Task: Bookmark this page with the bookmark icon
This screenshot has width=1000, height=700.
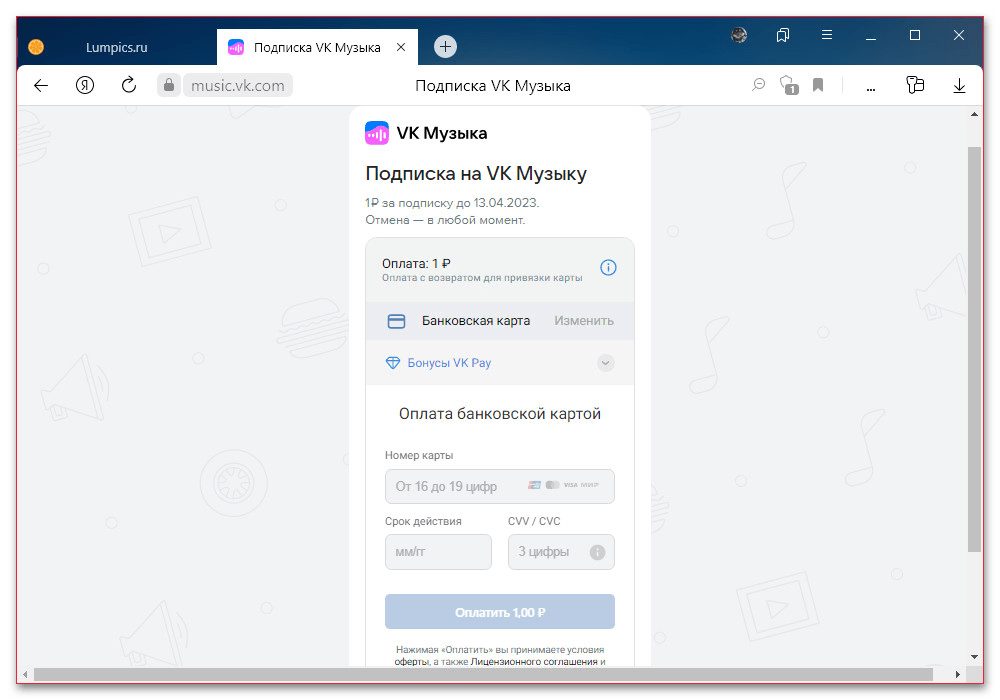Action: click(818, 85)
